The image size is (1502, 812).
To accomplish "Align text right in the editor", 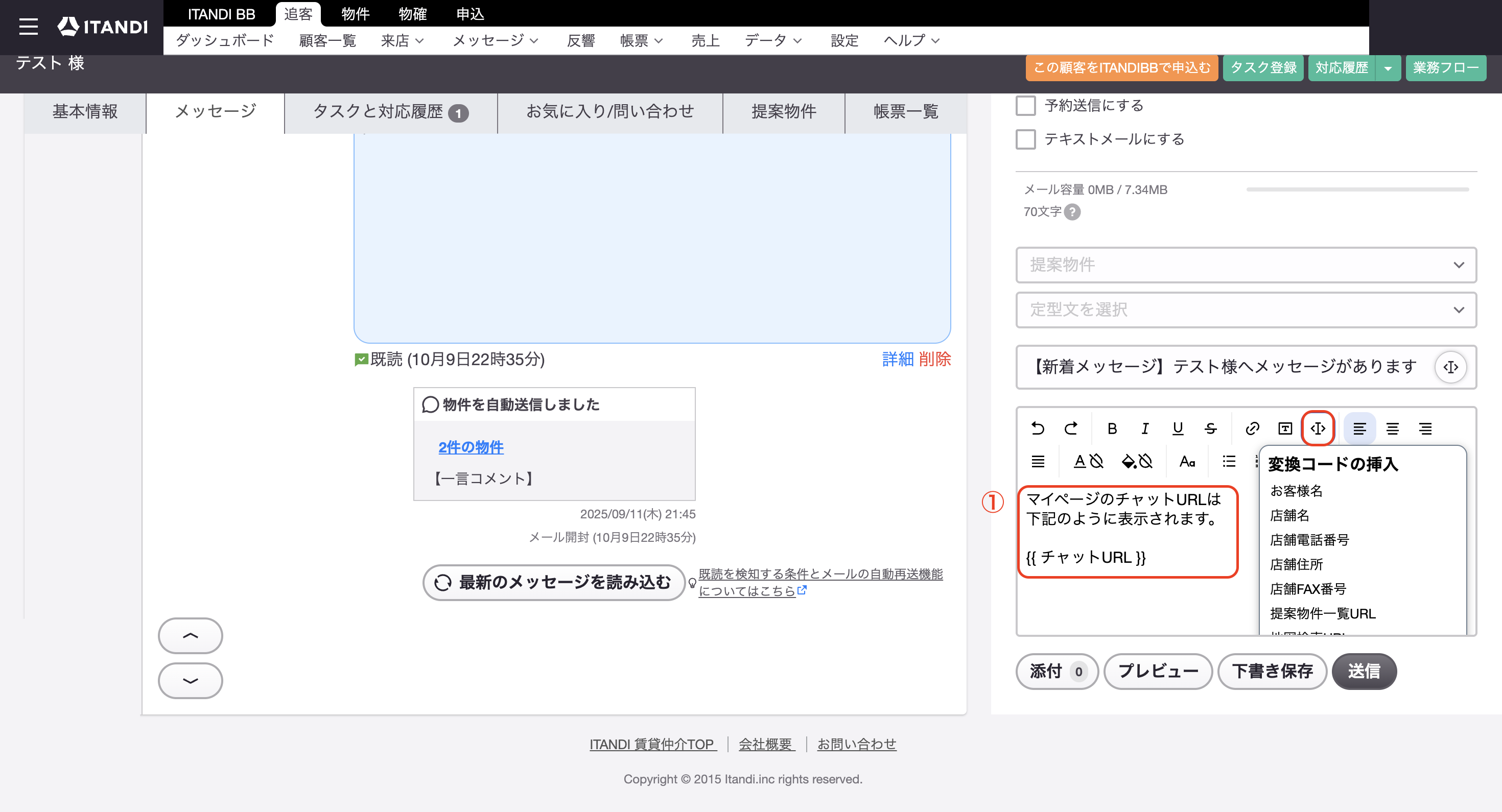I will [x=1425, y=428].
